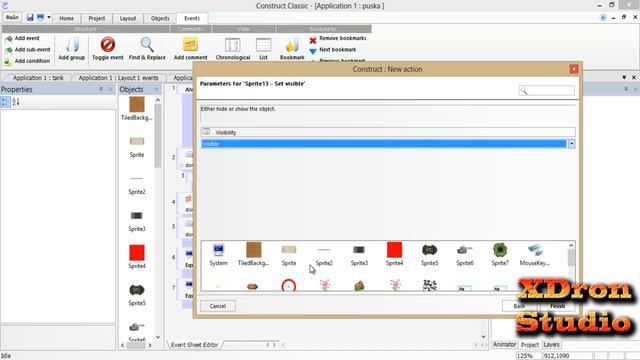
Task: Select Sprite5 tank in dialog object list
Action: pos(429,255)
